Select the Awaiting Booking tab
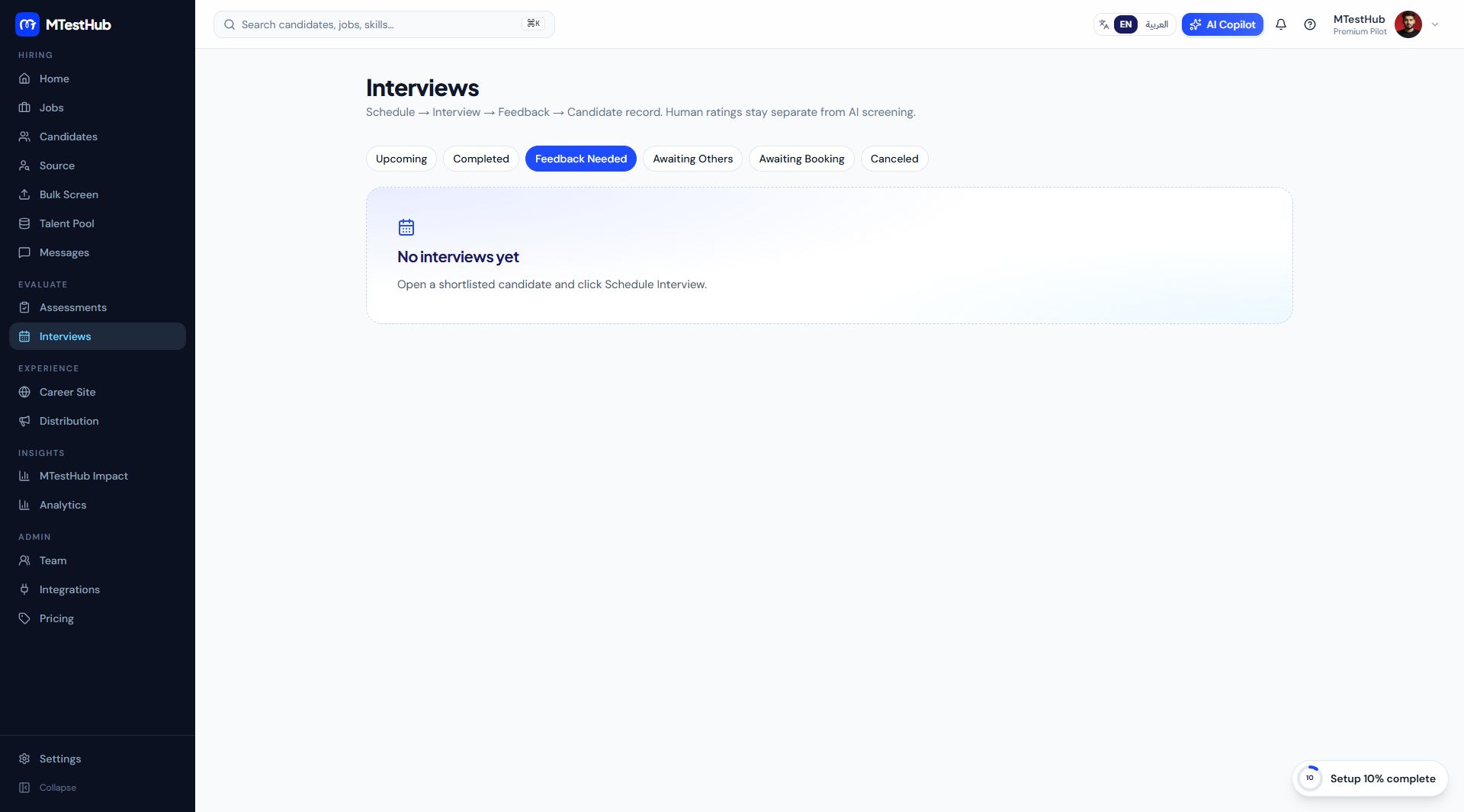The height and width of the screenshot is (812, 1464). click(801, 159)
